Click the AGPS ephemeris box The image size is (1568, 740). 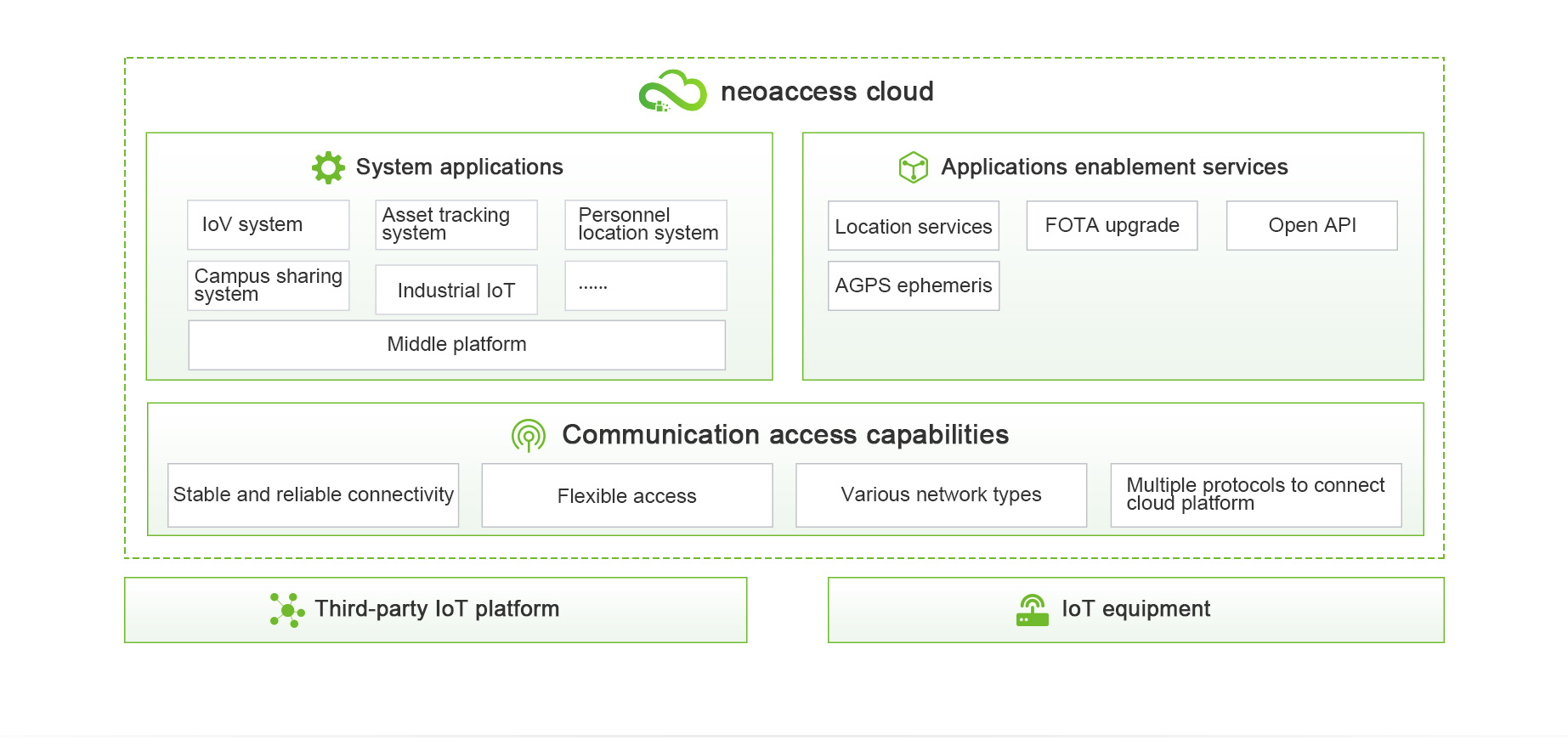pyautogui.click(x=914, y=285)
